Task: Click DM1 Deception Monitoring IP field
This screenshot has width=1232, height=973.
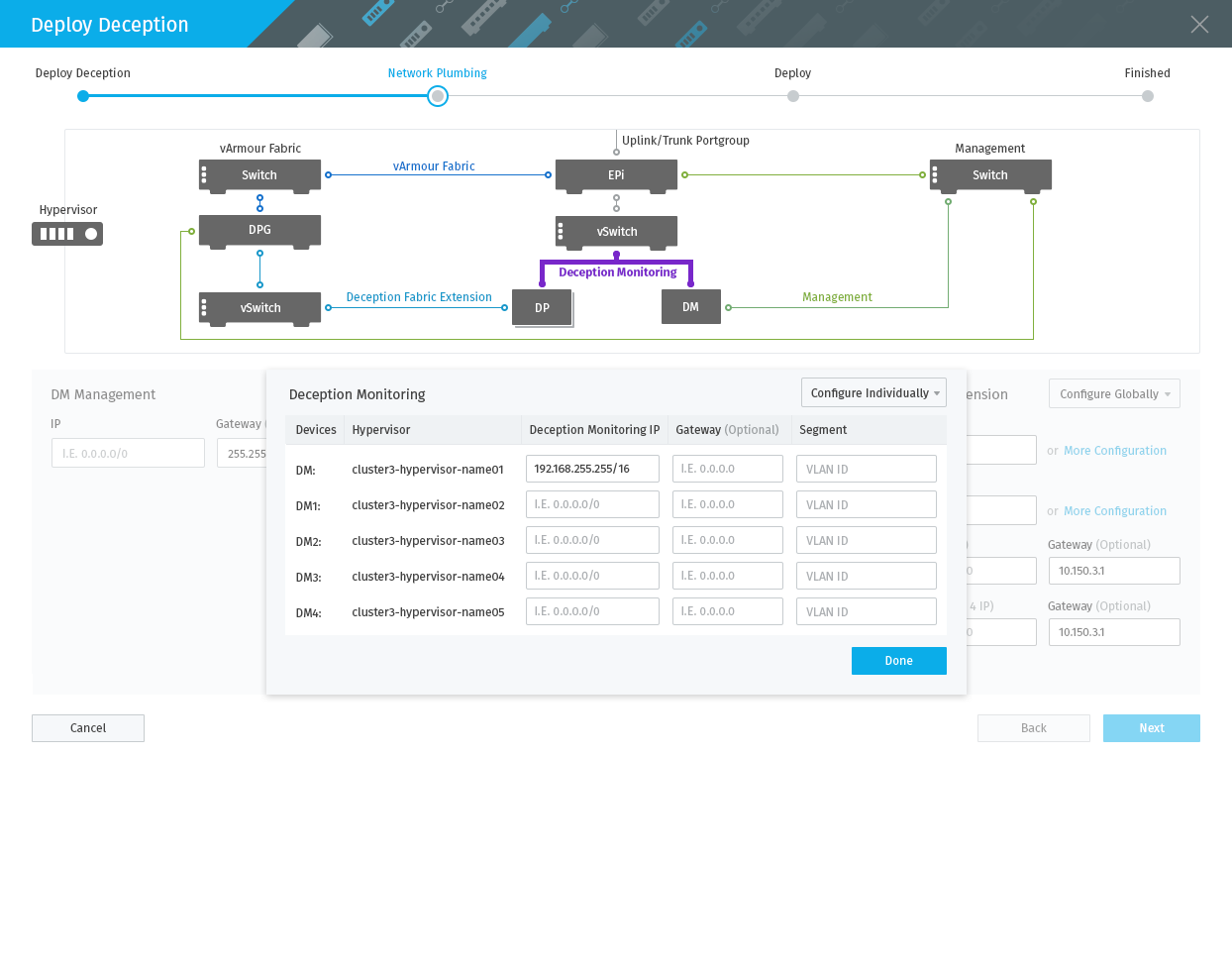Action: click(x=592, y=504)
